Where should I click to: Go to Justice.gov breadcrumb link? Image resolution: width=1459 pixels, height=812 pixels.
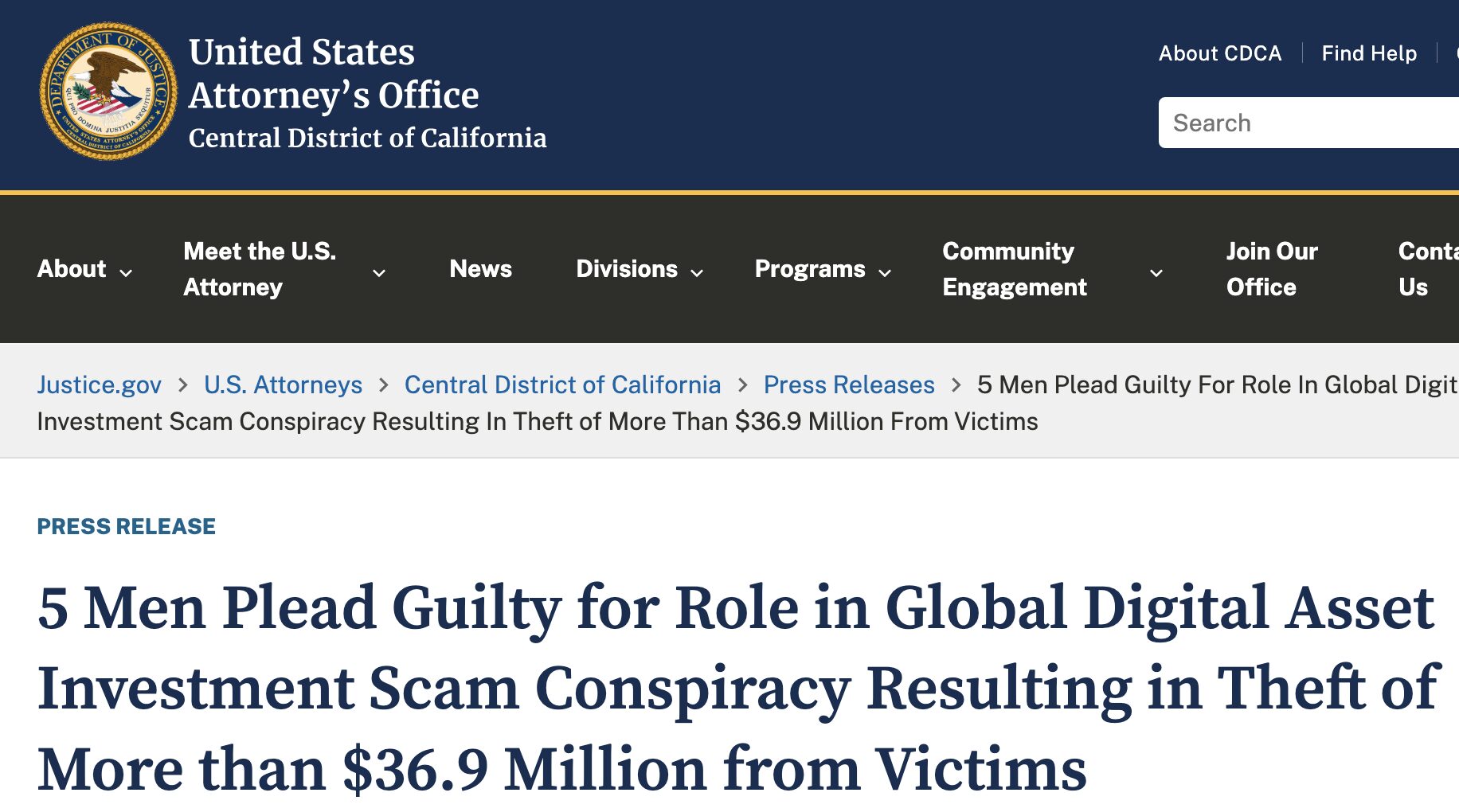[x=99, y=385]
